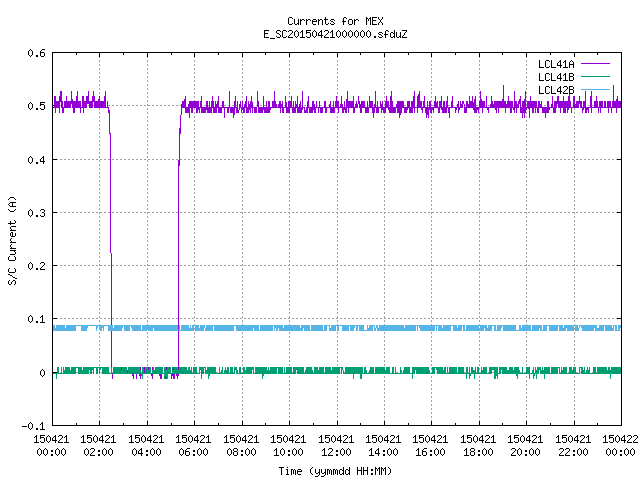Click the '150421 14:00' time tick label
Screen dimensions: 640x480
point(383,446)
